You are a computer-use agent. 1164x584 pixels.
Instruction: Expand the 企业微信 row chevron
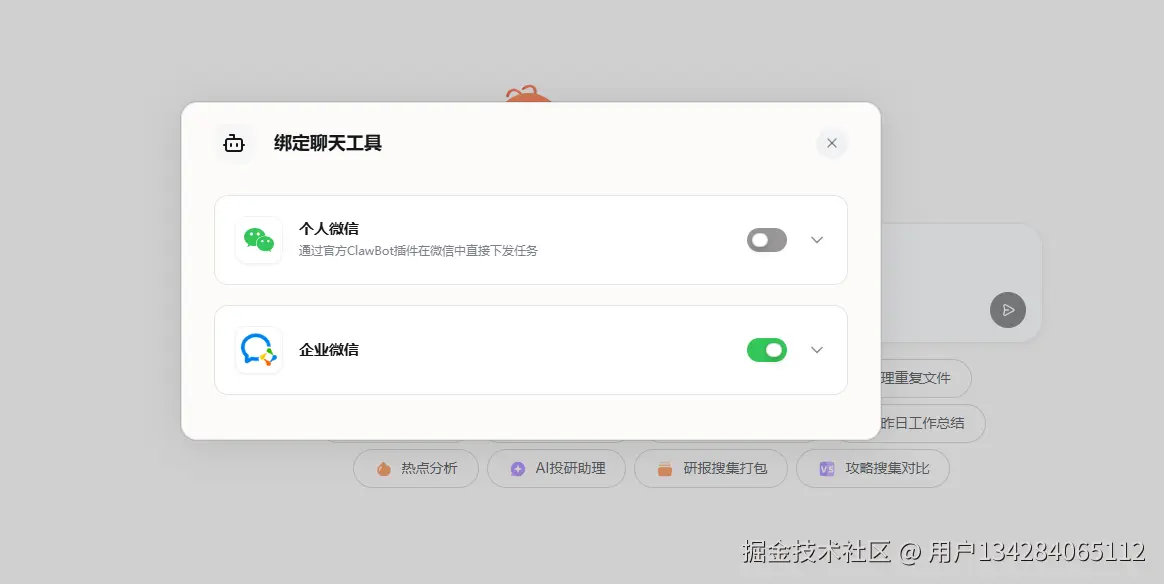817,350
